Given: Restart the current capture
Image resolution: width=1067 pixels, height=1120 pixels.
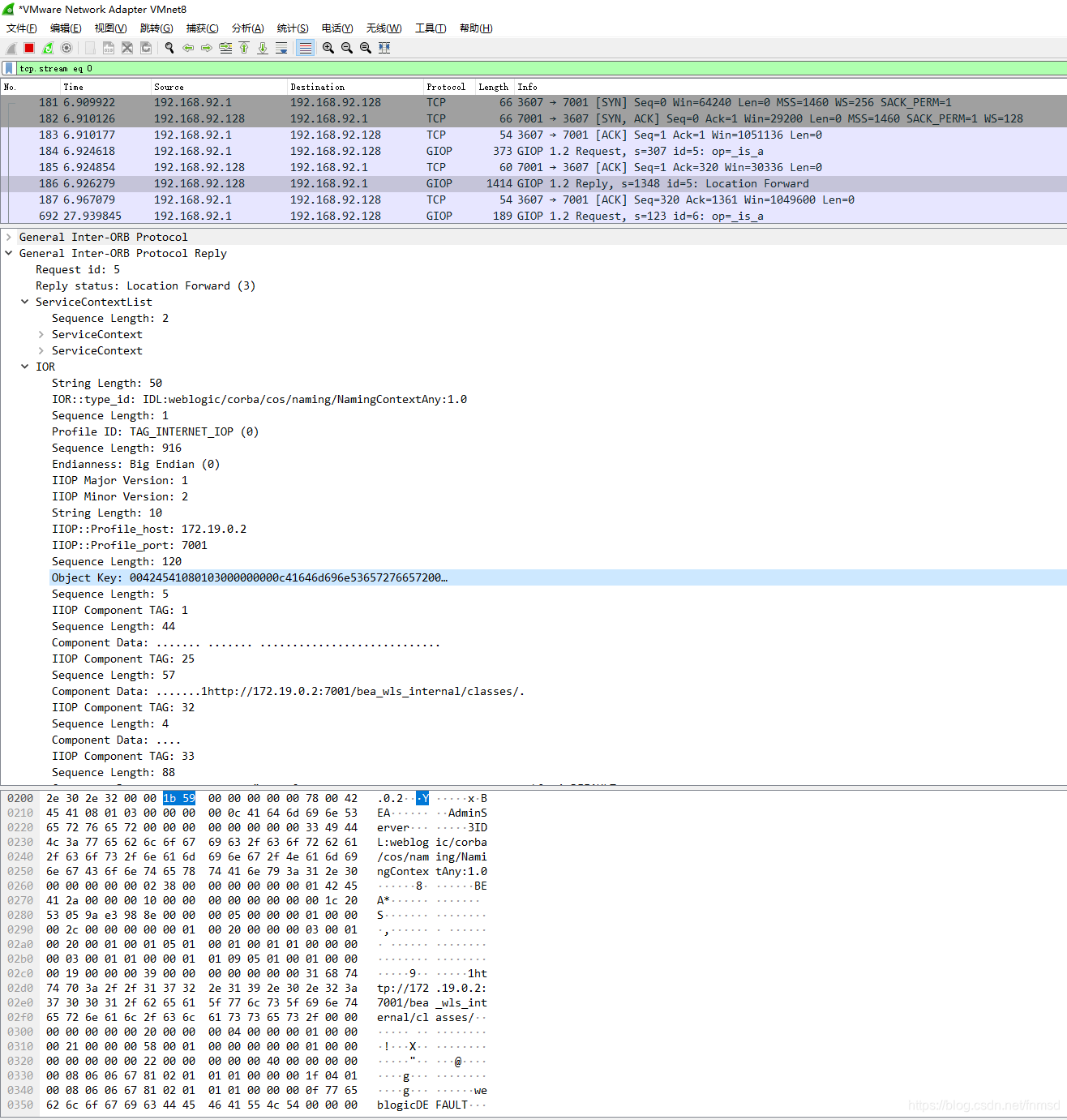Looking at the screenshot, I should [x=48, y=48].
